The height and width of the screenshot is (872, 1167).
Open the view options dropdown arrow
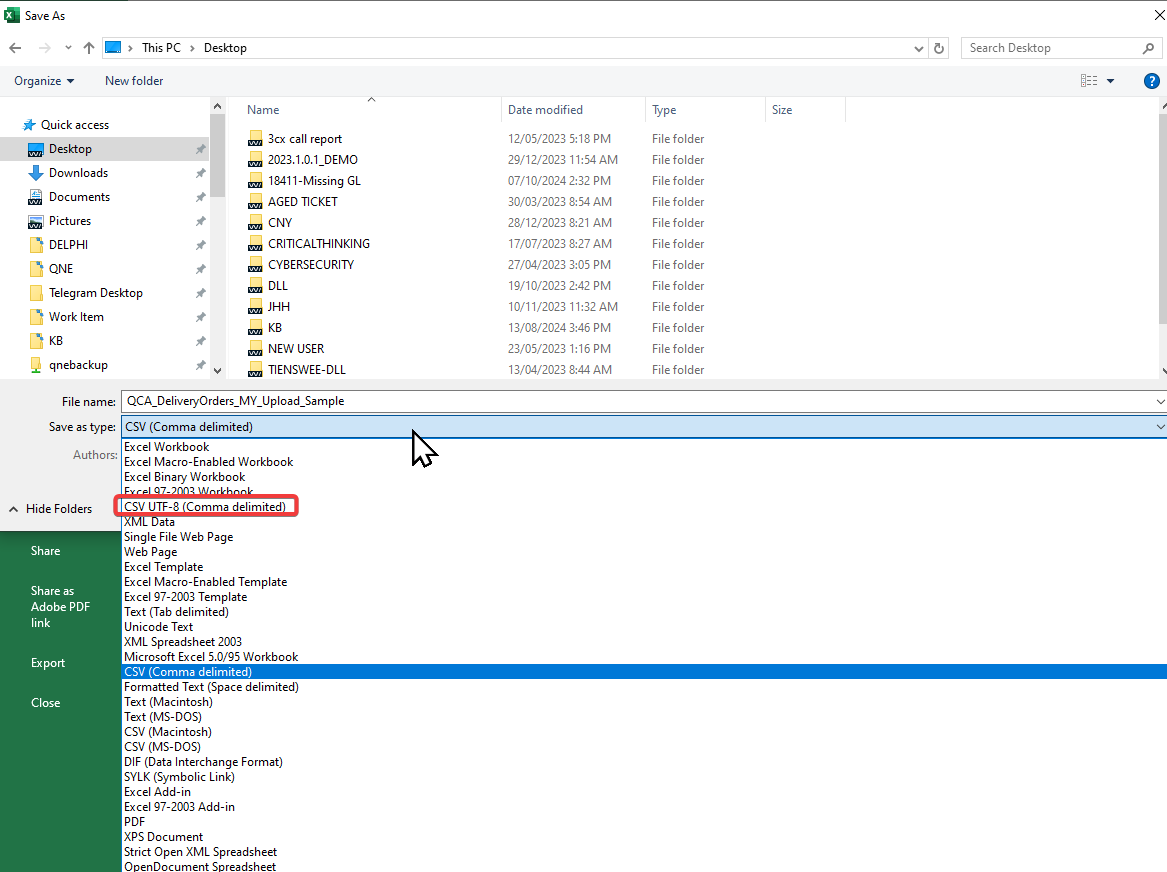point(1110,81)
